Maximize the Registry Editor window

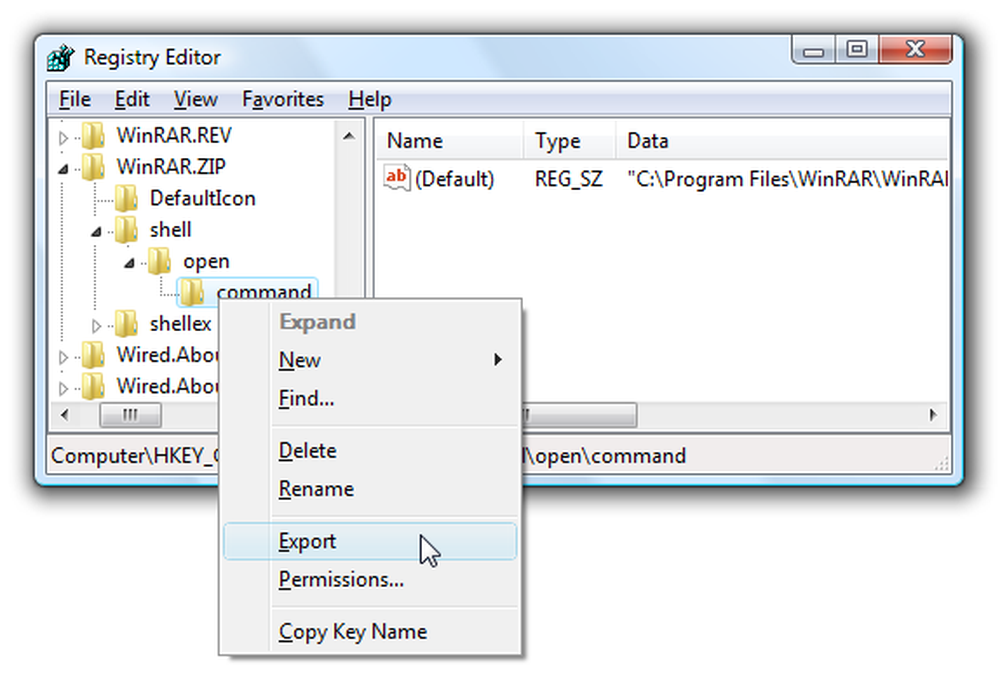(x=857, y=50)
